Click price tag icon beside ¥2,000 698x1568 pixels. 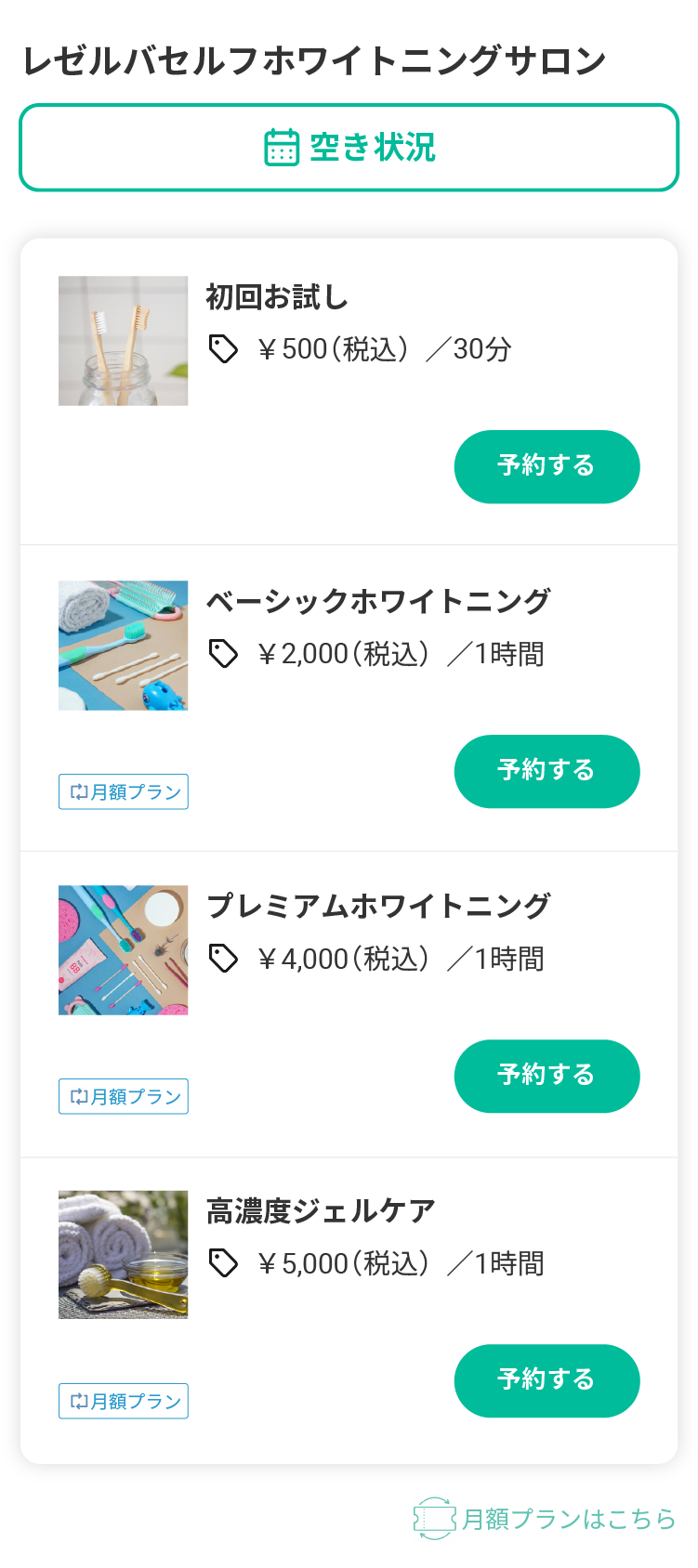[x=223, y=654]
